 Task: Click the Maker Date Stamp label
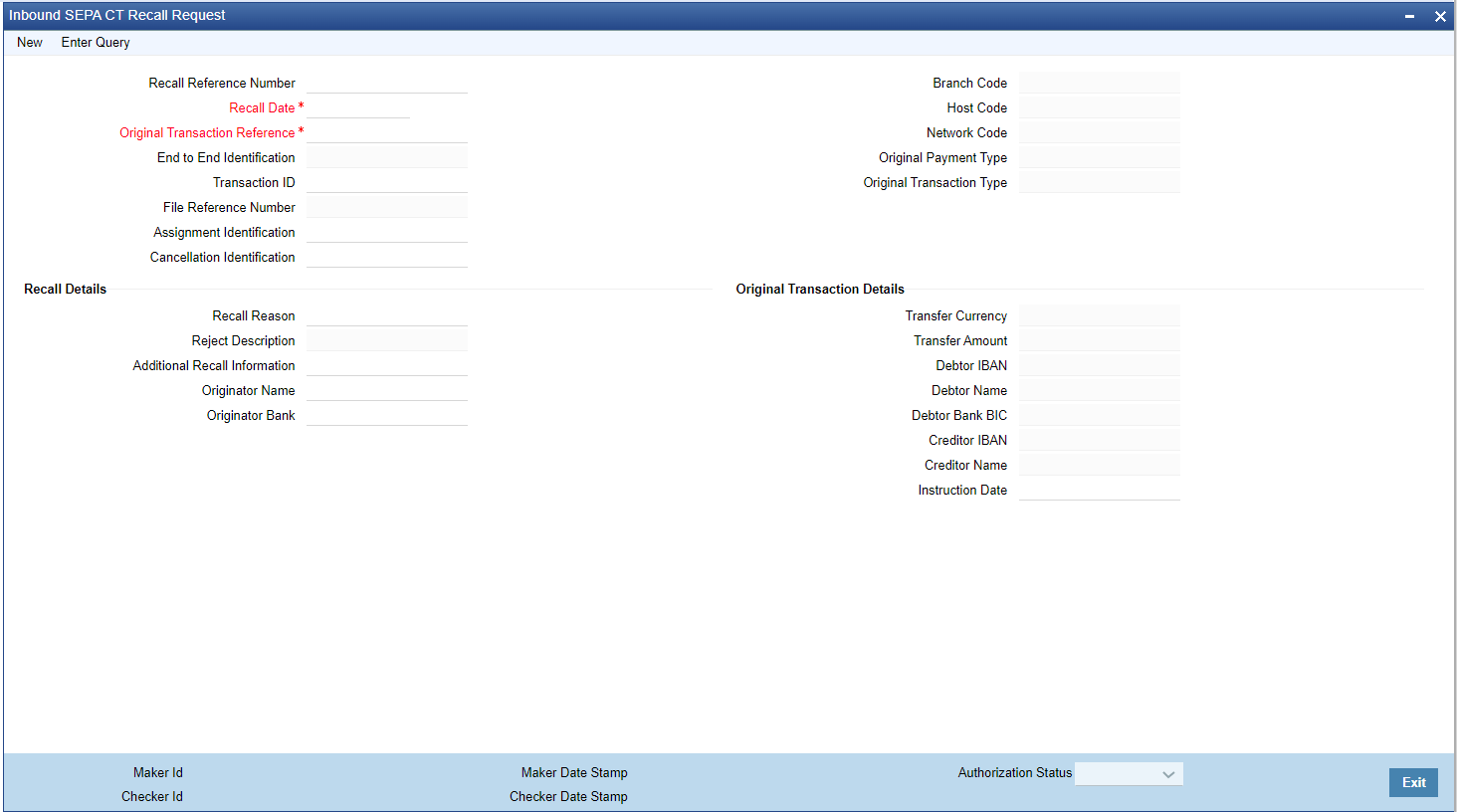[574, 772]
